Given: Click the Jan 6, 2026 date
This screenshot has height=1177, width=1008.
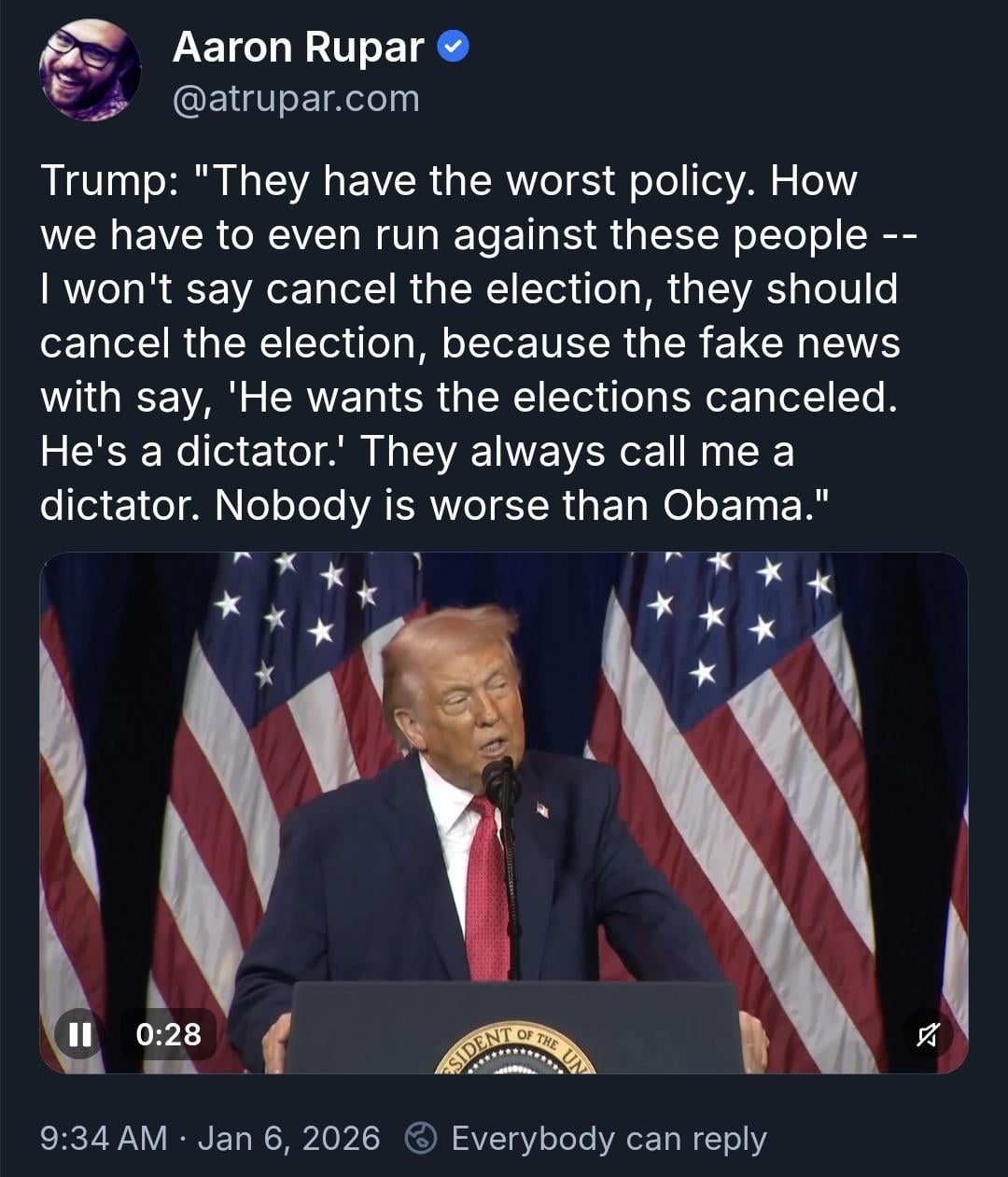Looking at the screenshot, I should point(289,1138).
